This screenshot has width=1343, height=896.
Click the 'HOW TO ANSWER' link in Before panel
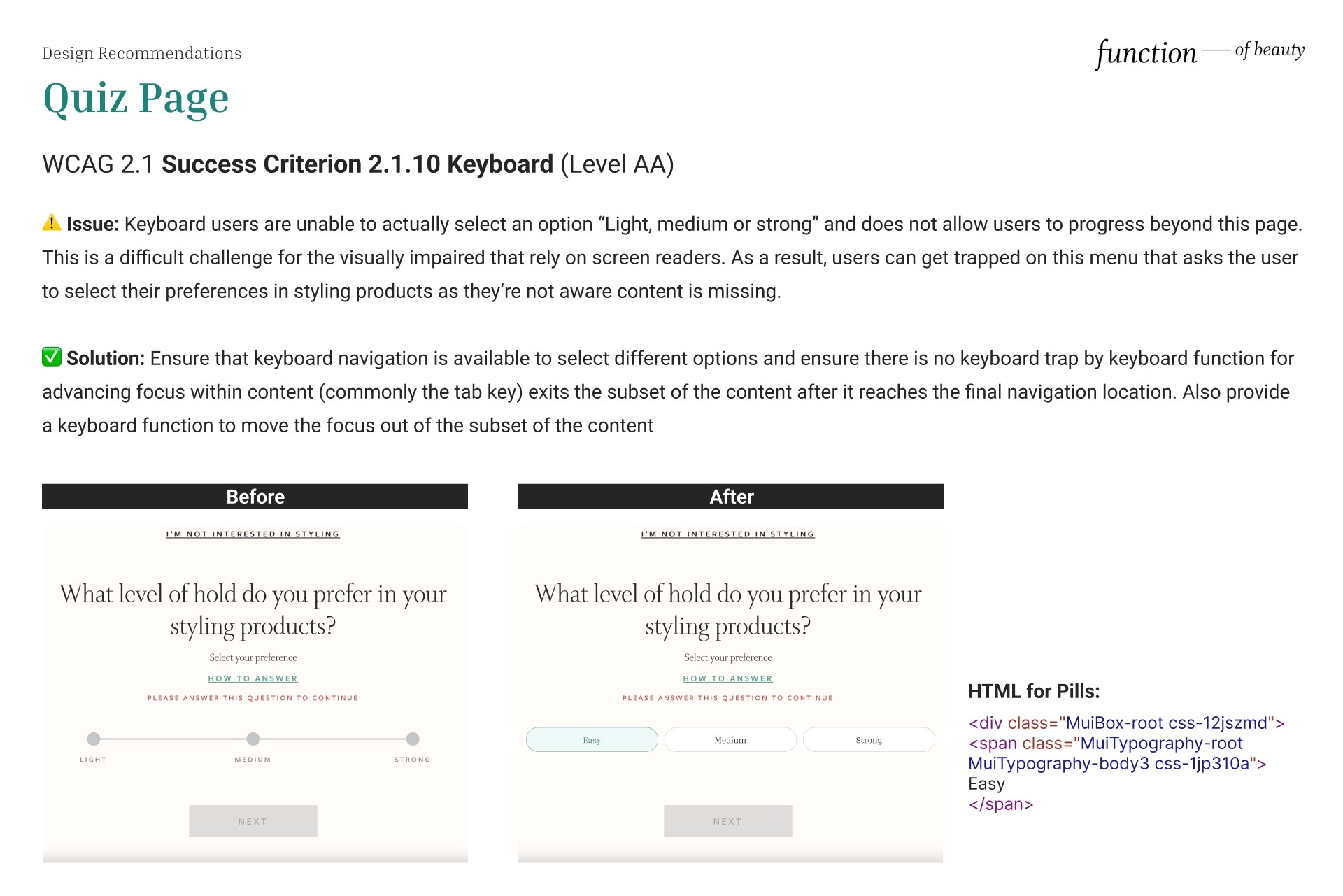pyautogui.click(x=253, y=678)
